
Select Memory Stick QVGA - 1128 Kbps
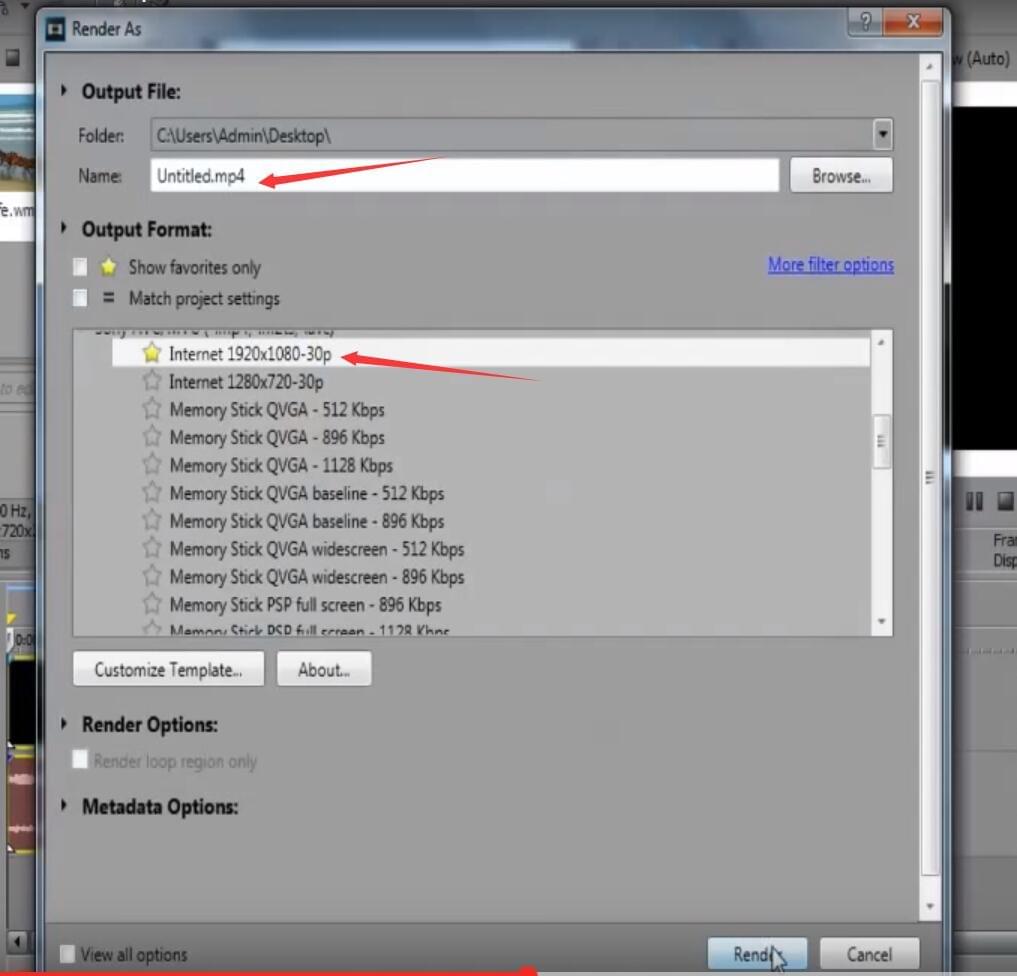tap(281, 466)
